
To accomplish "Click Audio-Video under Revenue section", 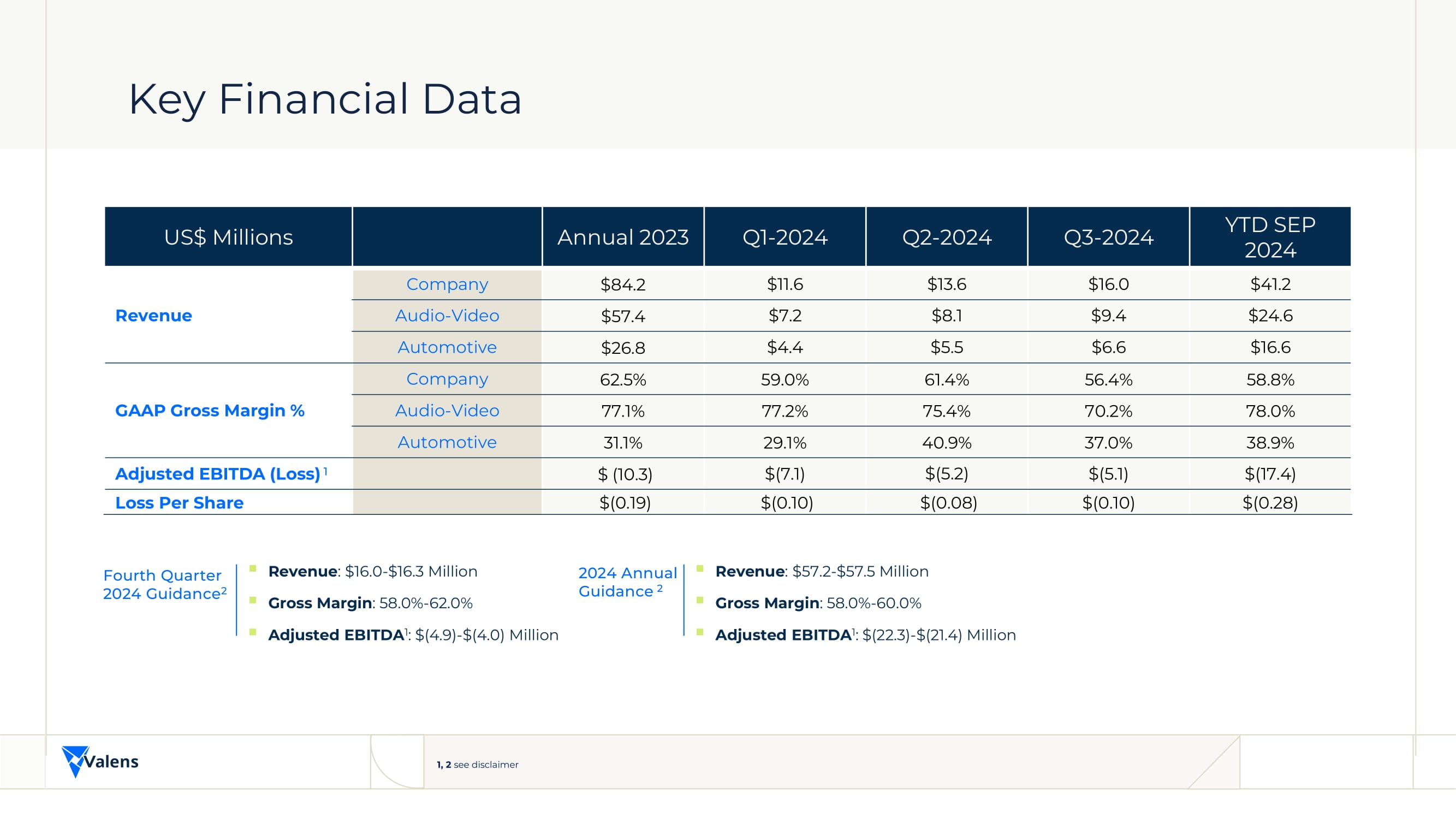I will pos(447,316).
